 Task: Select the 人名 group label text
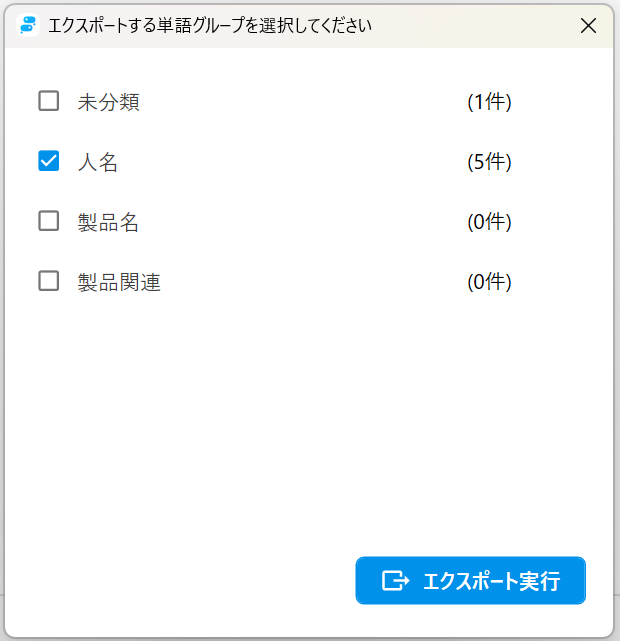[98, 162]
